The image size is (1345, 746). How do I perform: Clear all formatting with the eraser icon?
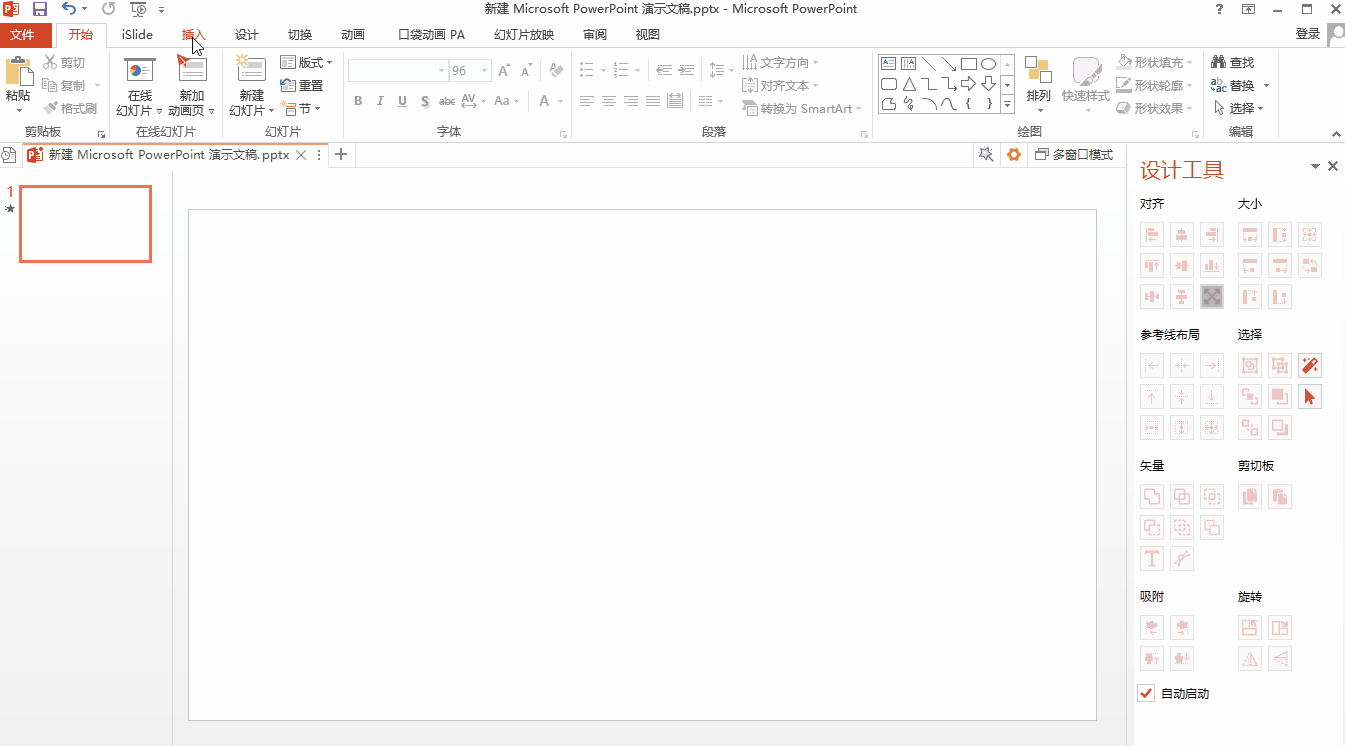click(x=557, y=71)
